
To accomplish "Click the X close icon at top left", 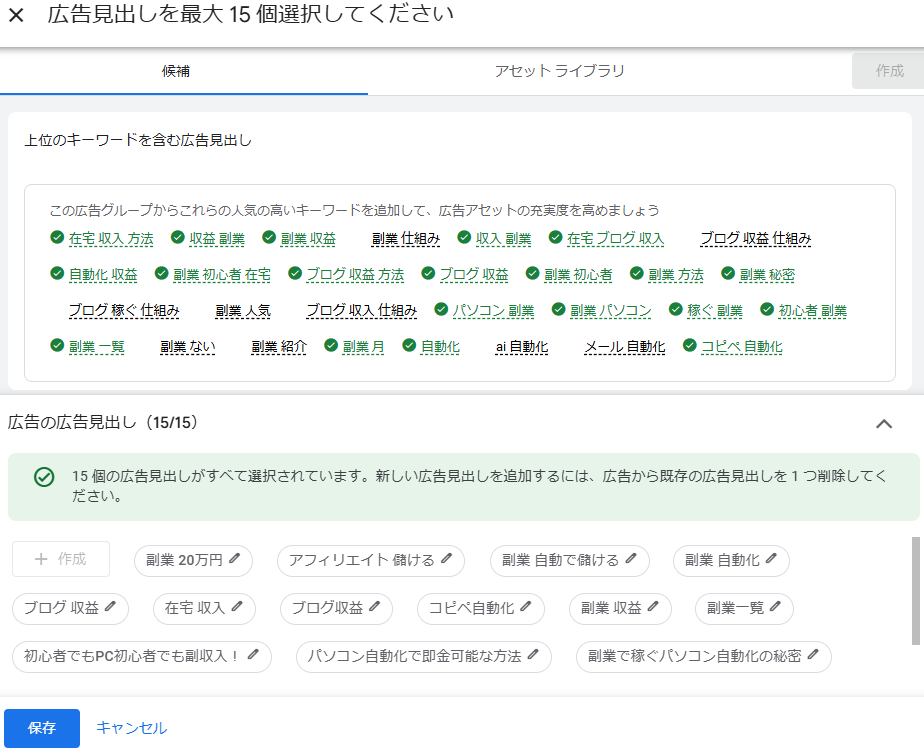I will point(16,15).
